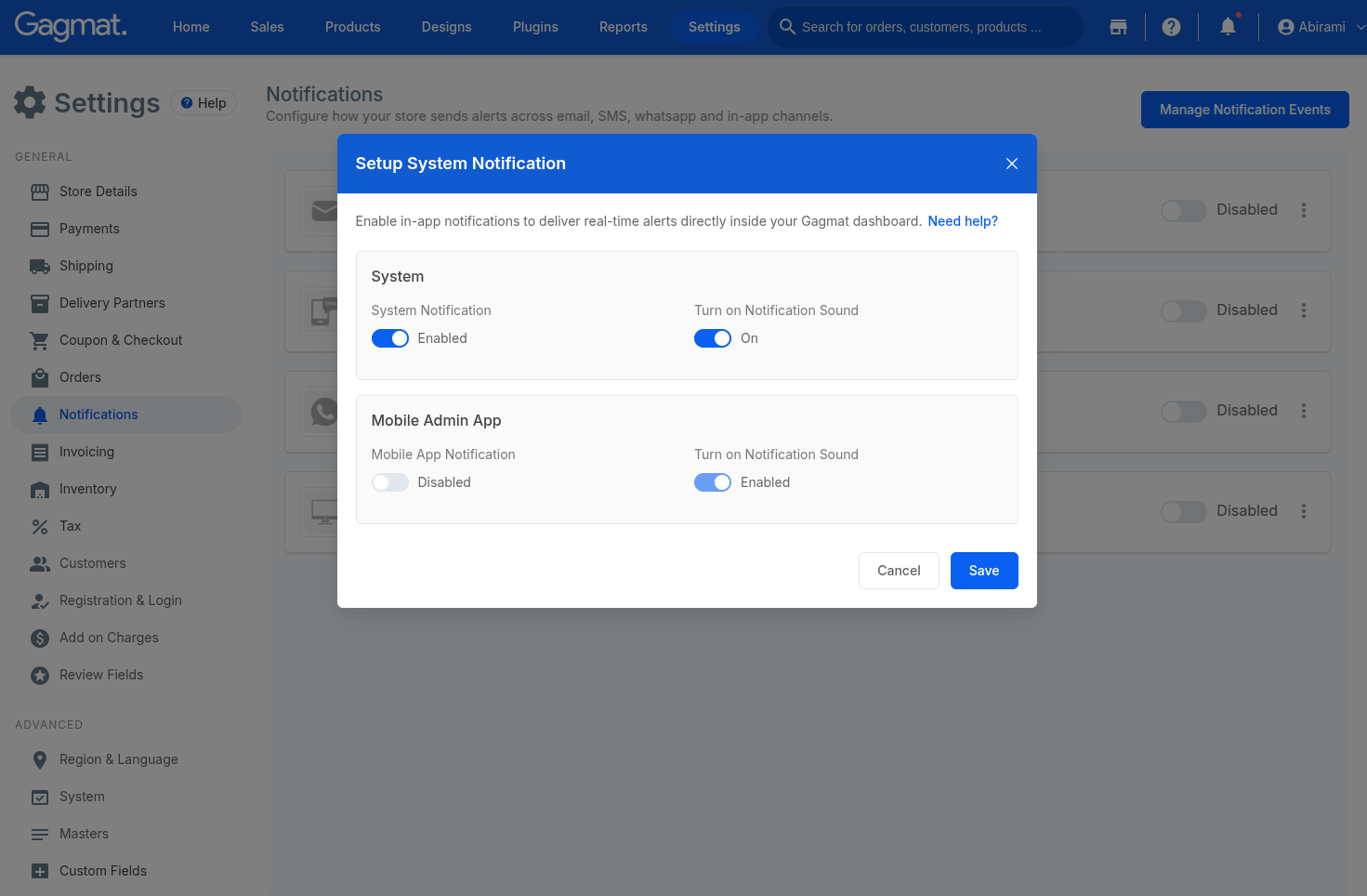Click Manage Notification Events button
Image resolution: width=1367 pixels, height=896 pixels.
pos(1245,110)
